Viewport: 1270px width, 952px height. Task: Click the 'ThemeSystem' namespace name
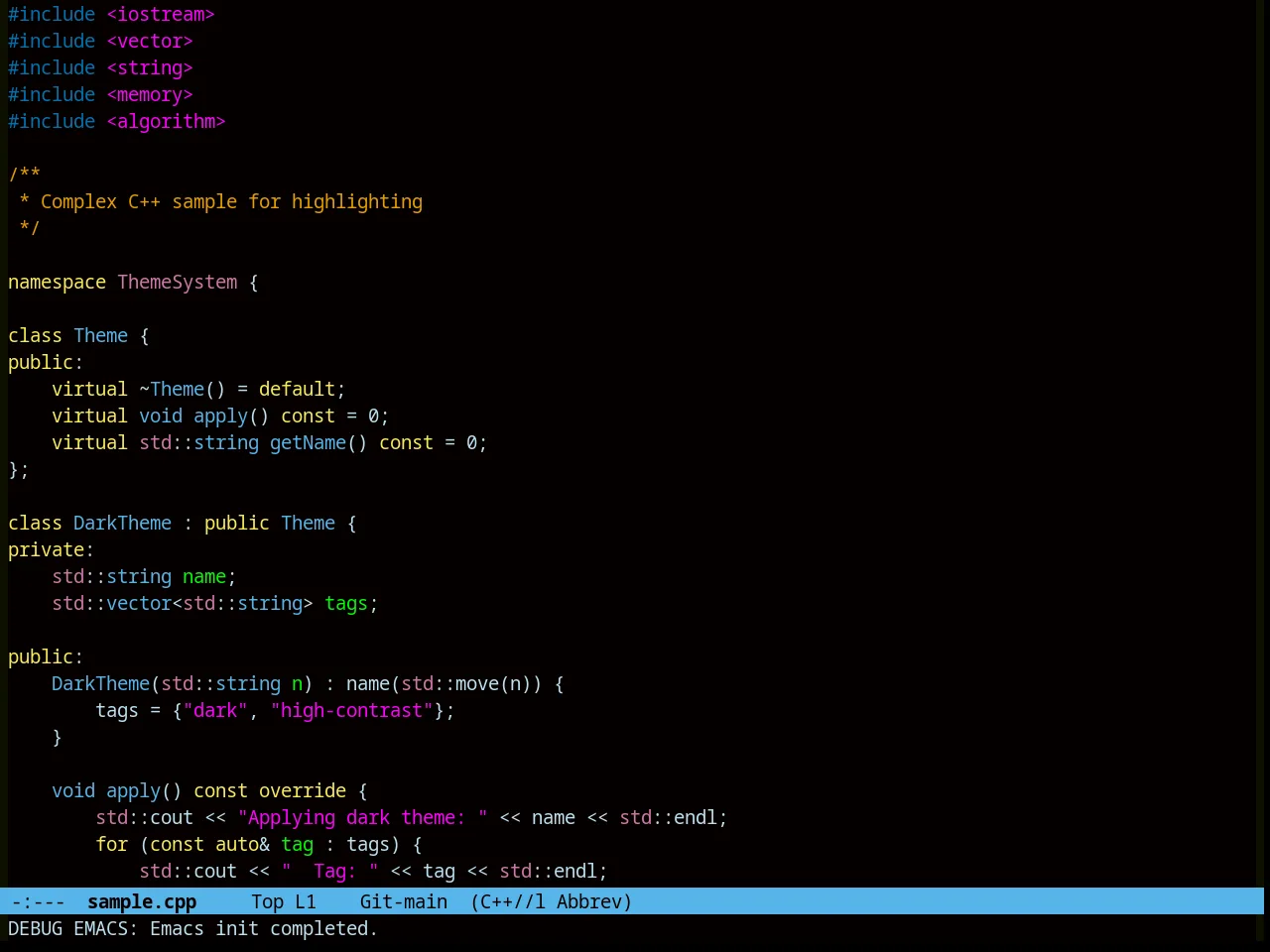178,282
